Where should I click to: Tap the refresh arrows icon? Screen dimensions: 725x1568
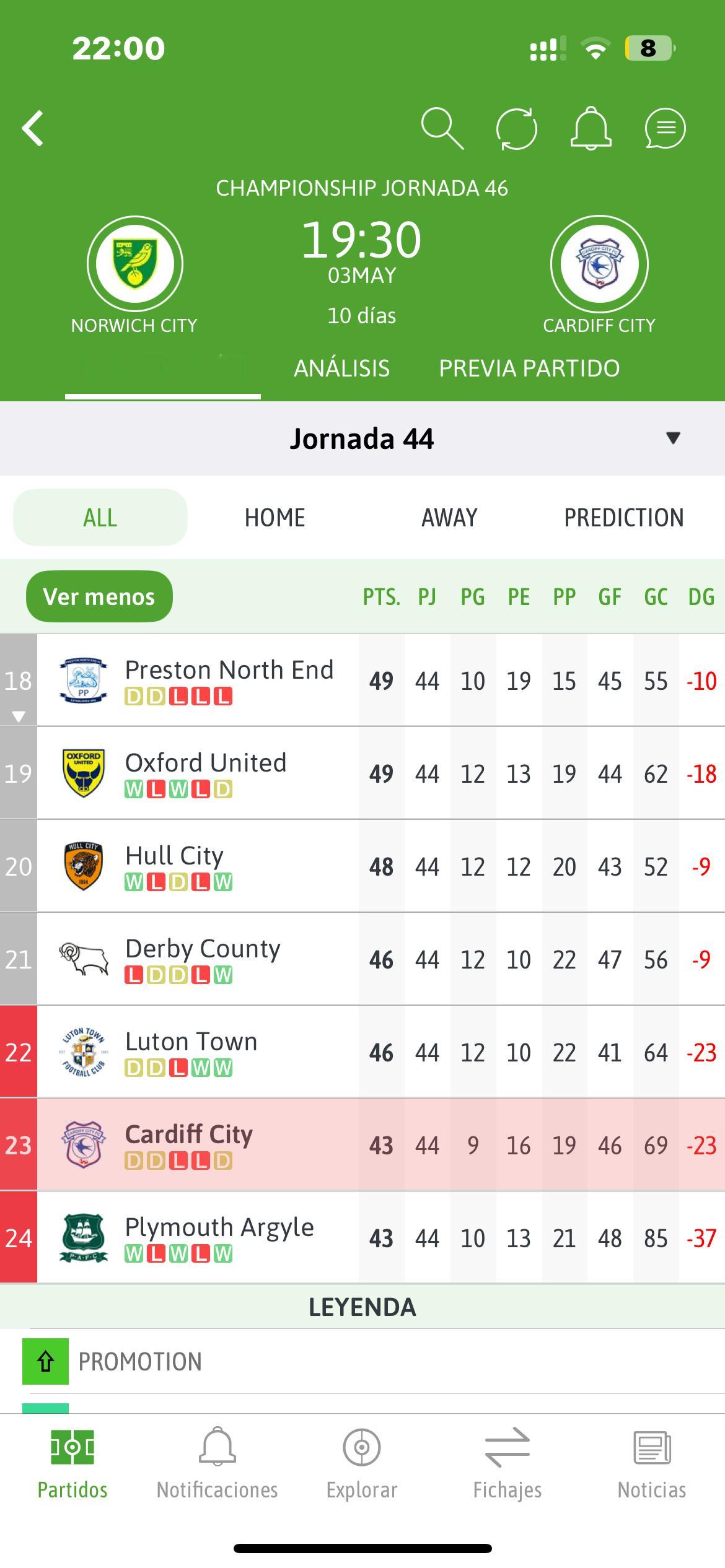point(516,129)
